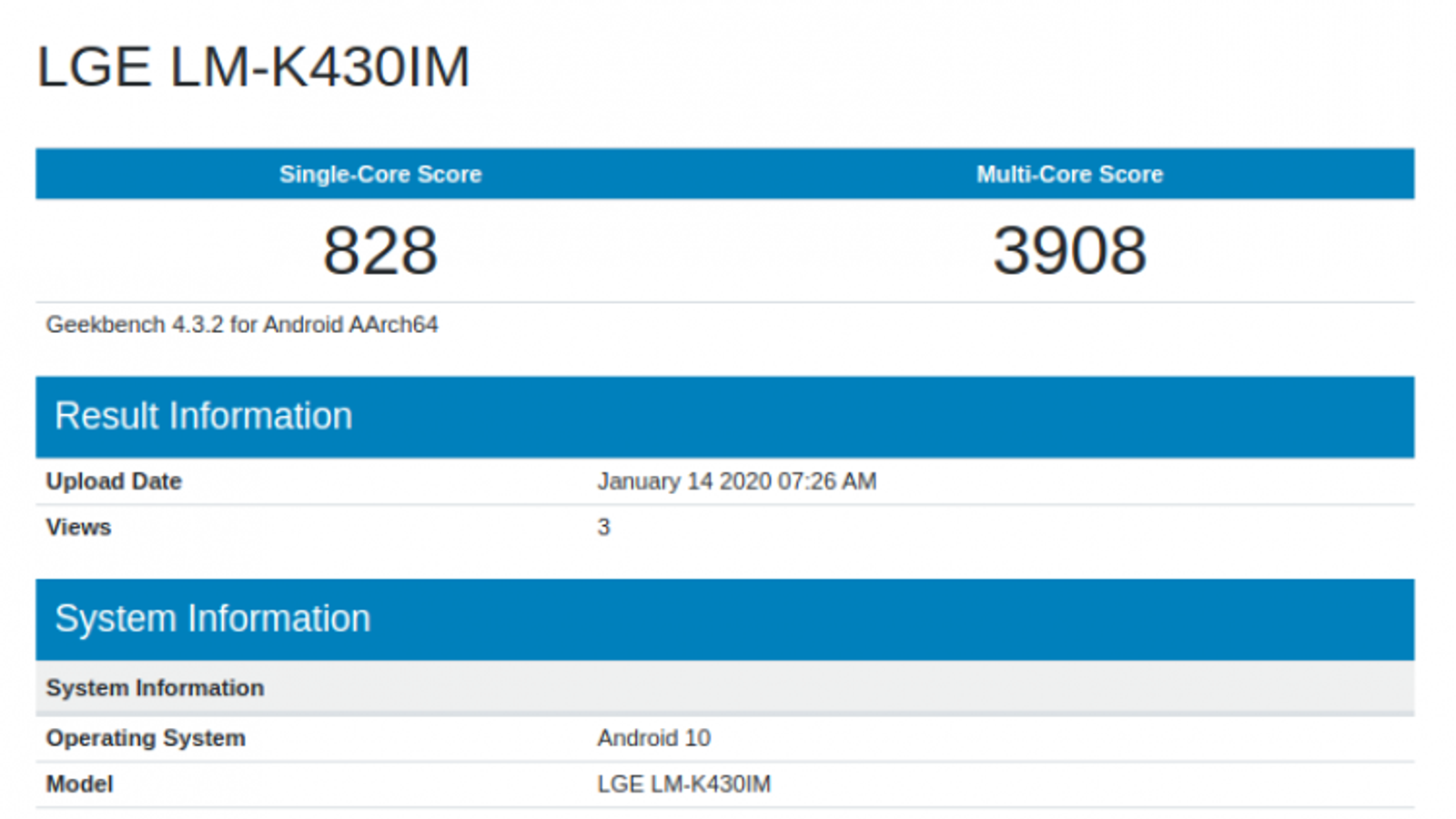Click the LGE LM-K430IM page title
The image size is (1456, 819).
coord(253,66)
